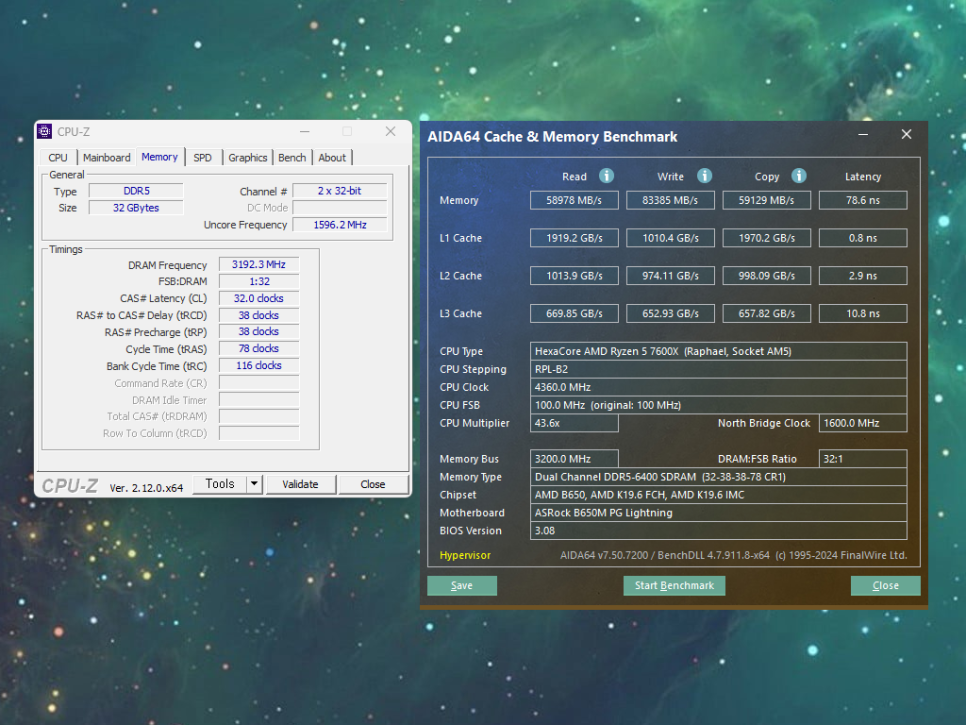
Task: Click the CPU FSB value 100.0 MHz
Action: click(718, 405)
